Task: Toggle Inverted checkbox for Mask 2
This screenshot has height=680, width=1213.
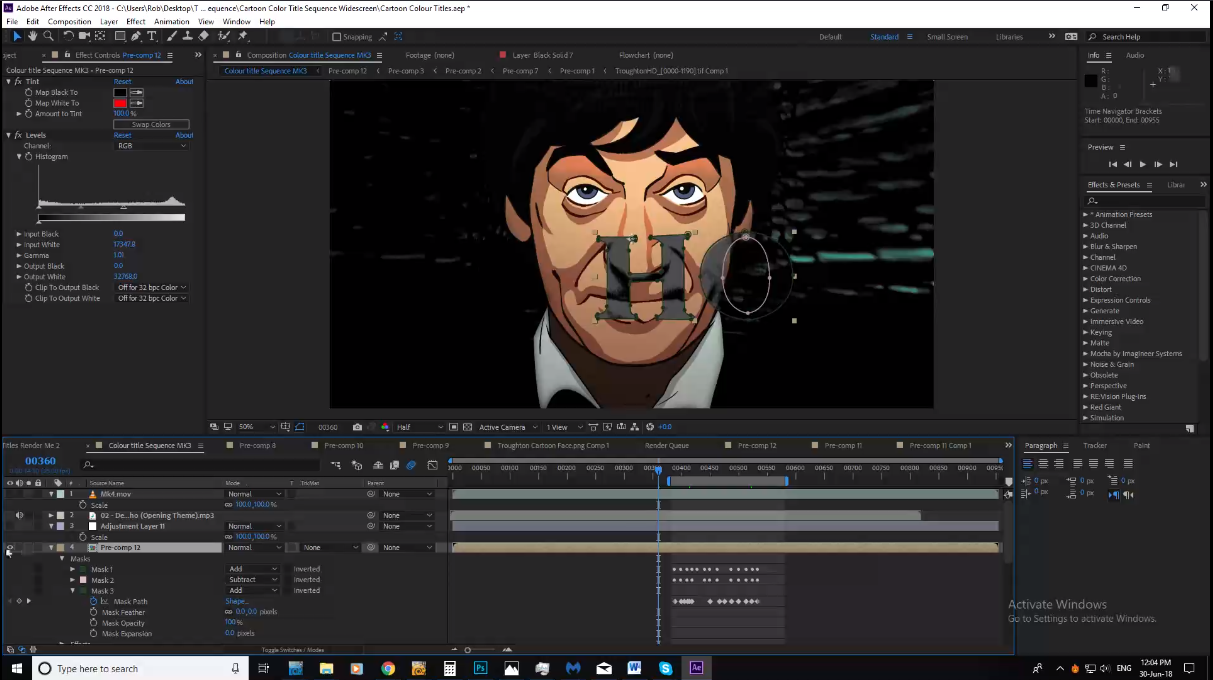Action: (287, 580)
